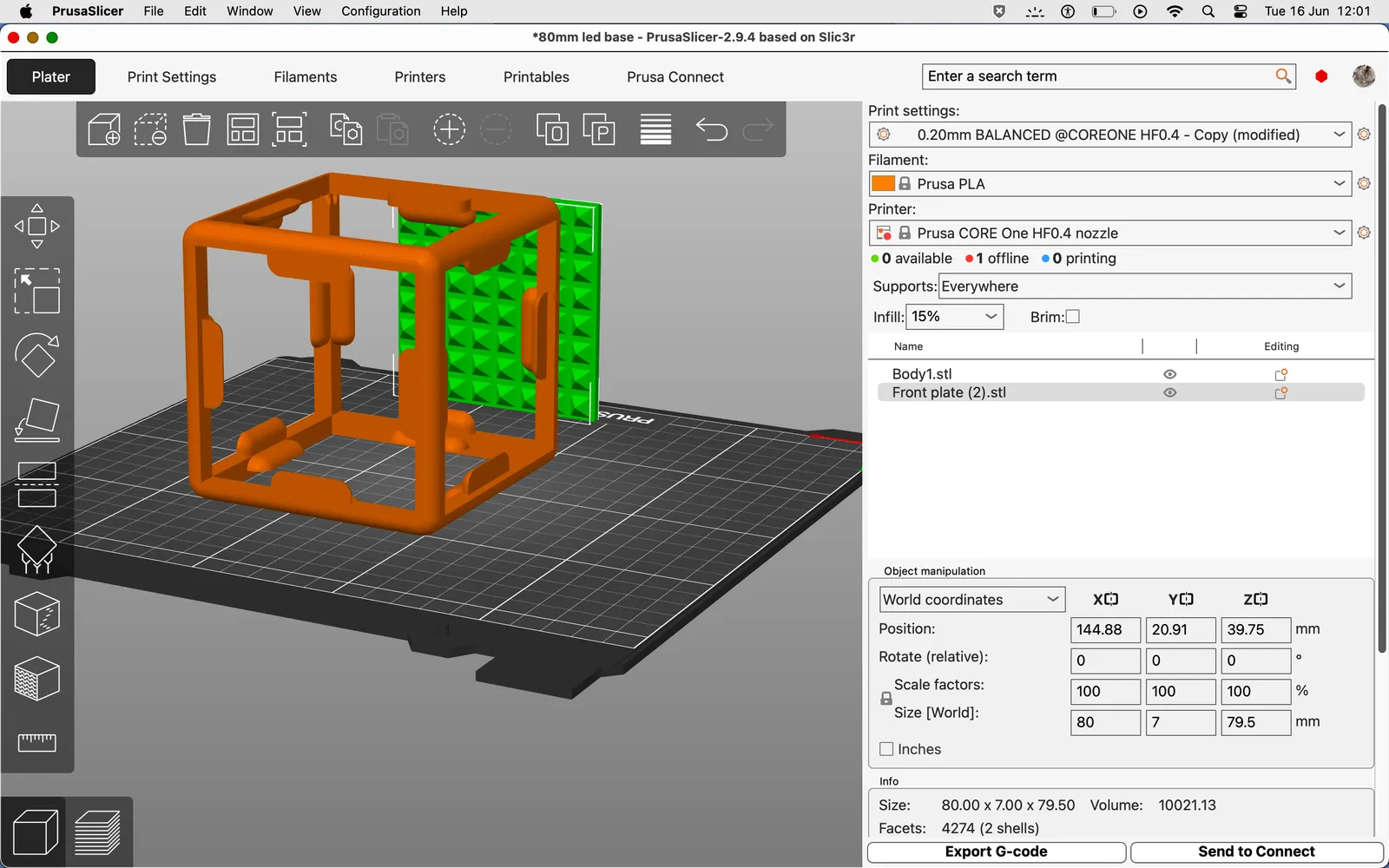
Task: Click the Paste toolbar icon
Action: coord(392,130)
